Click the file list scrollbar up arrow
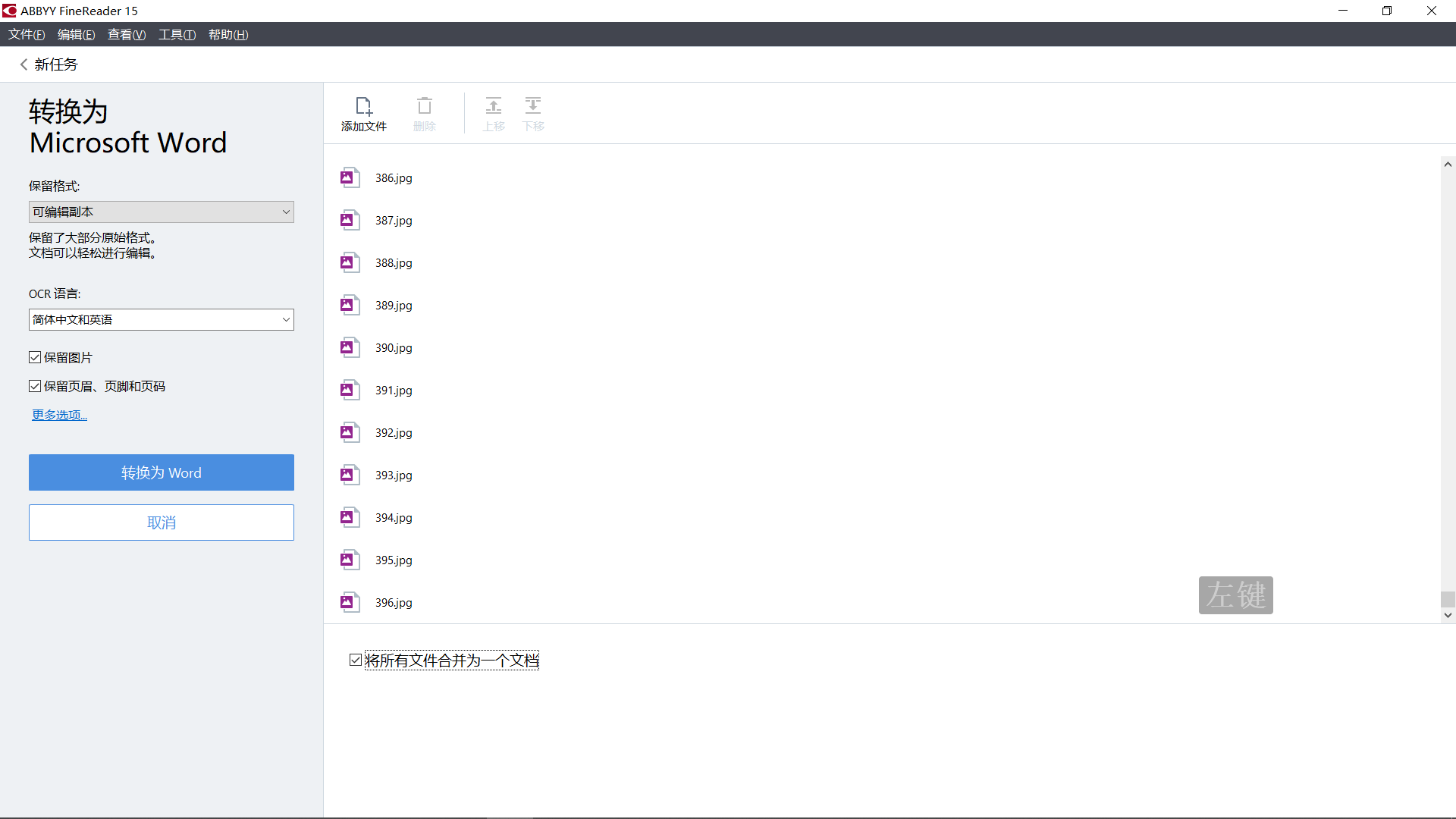The image size is (1456, 819). pos(1448,165)
